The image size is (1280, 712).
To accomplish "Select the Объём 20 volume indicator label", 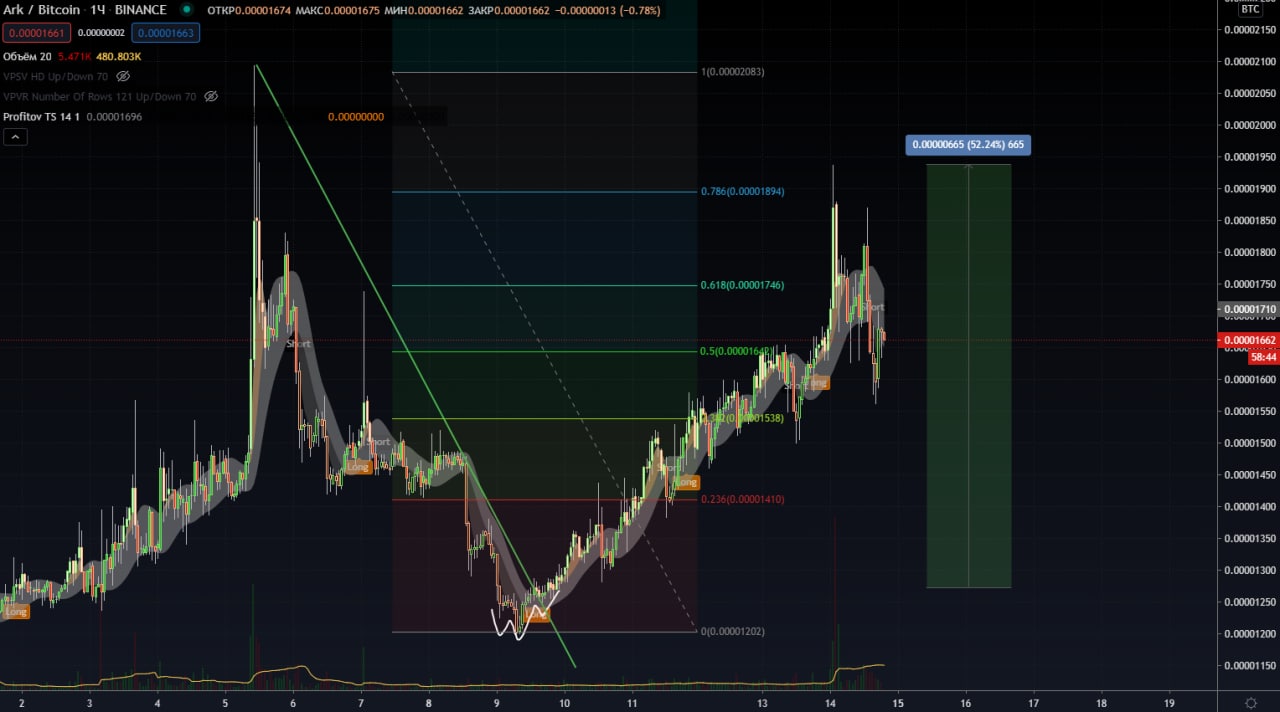I will [27, 57].
